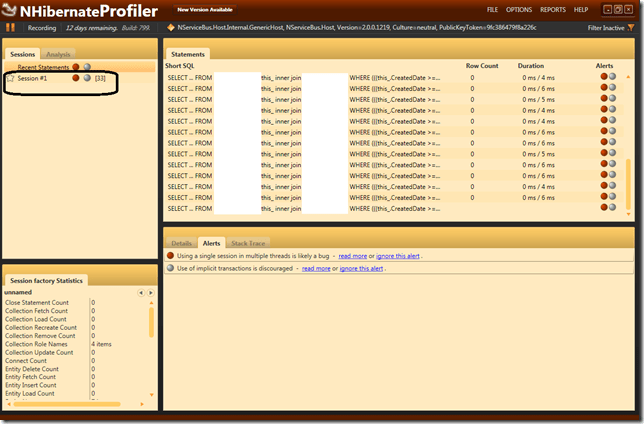Viewport: 644px width, 424px height.
Task: Ignore the implicit transactions alert
Action: point(361,268)
